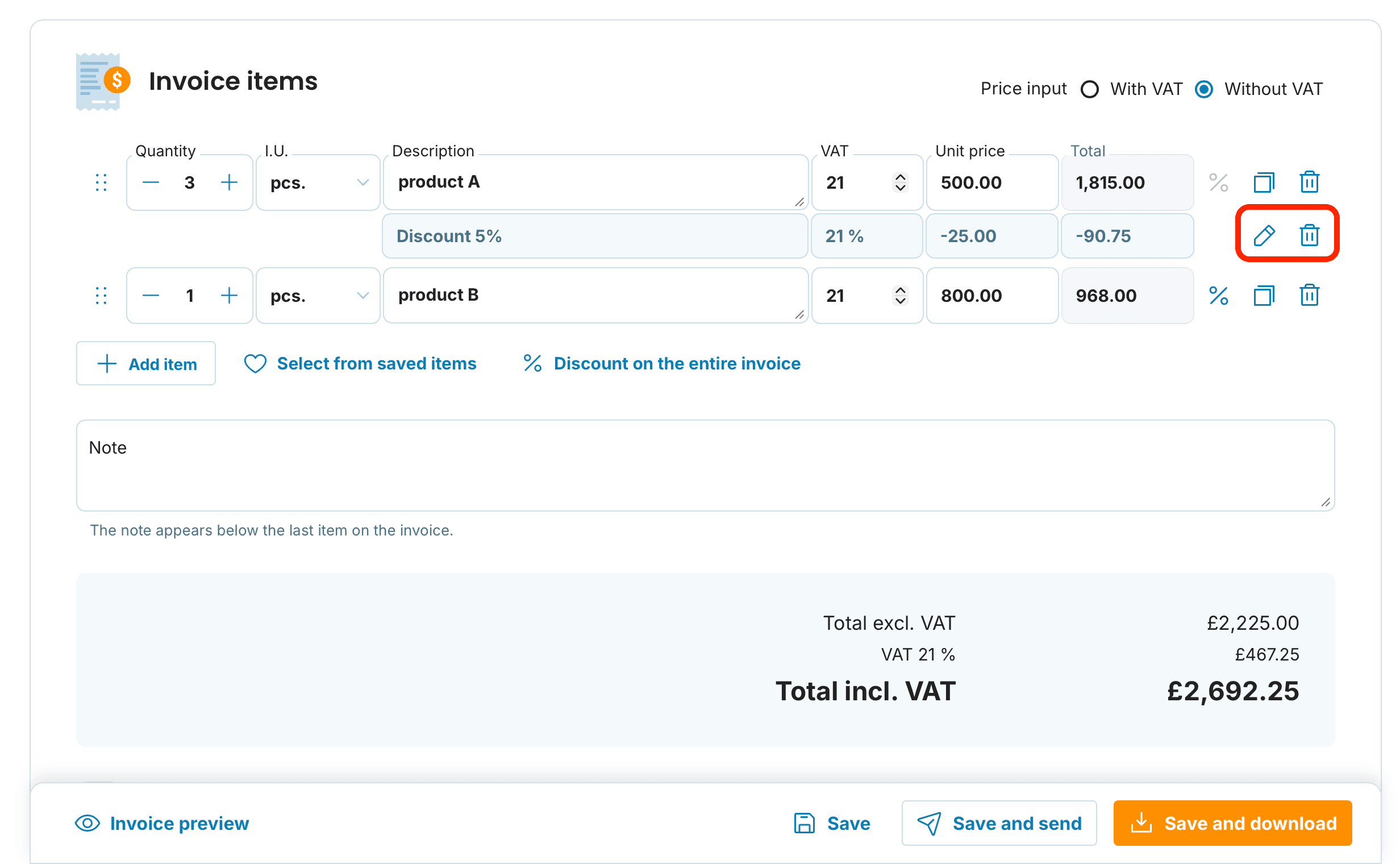Open Select from saved items
Viewport: 1400px width, 864px height.
tap(360, 363)
